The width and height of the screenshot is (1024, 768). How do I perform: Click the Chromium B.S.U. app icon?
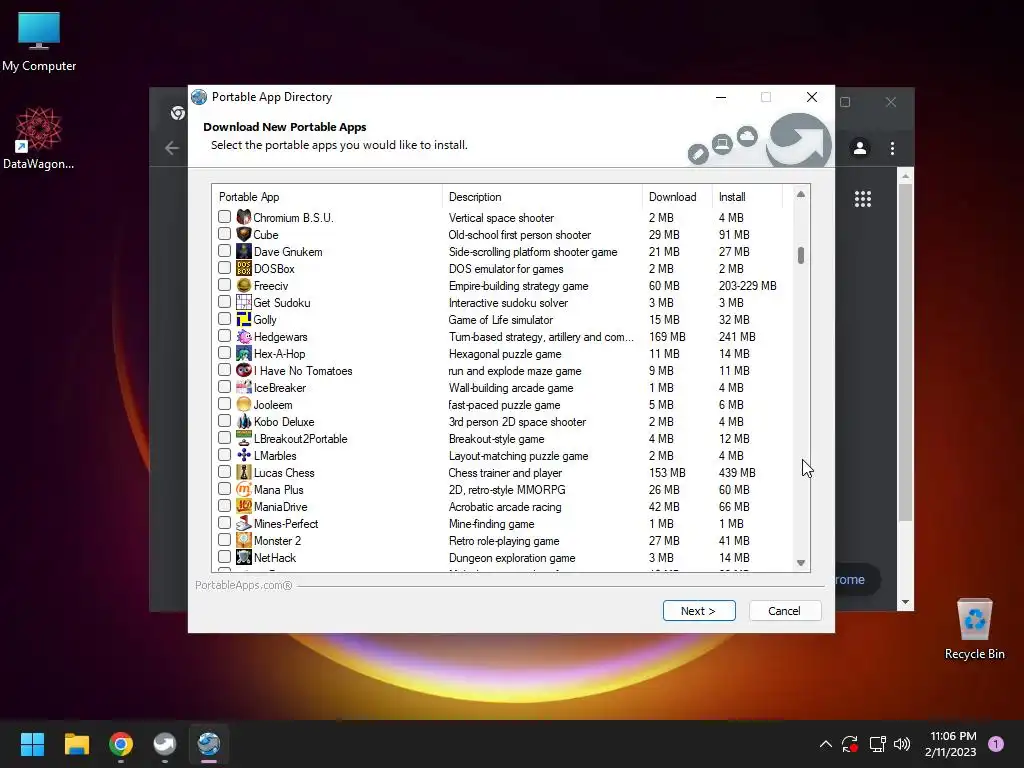coord(244,217)
